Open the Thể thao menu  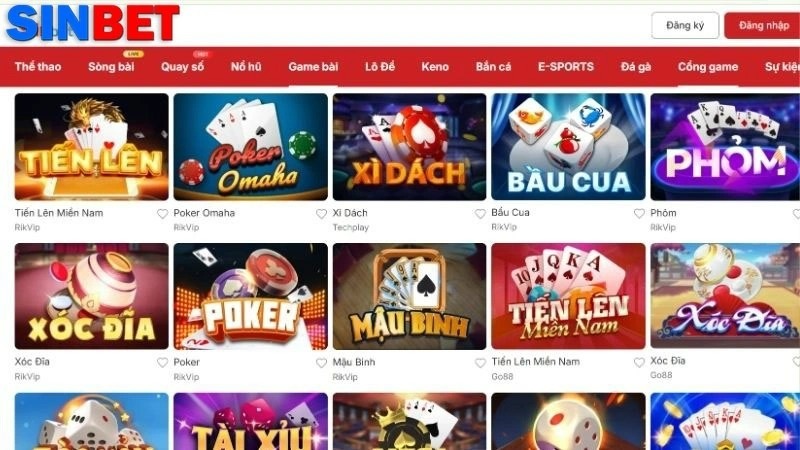click(x=38, y=67)
